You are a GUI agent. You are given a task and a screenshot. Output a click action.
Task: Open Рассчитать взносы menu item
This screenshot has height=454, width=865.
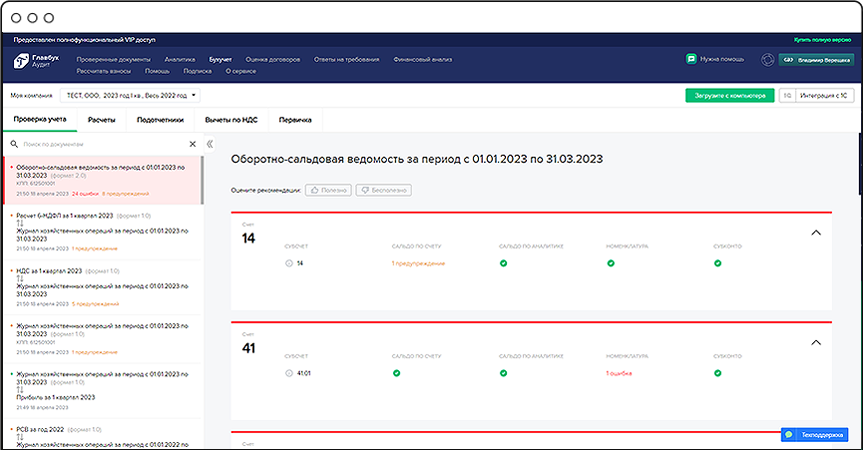[x=104, y=71]
